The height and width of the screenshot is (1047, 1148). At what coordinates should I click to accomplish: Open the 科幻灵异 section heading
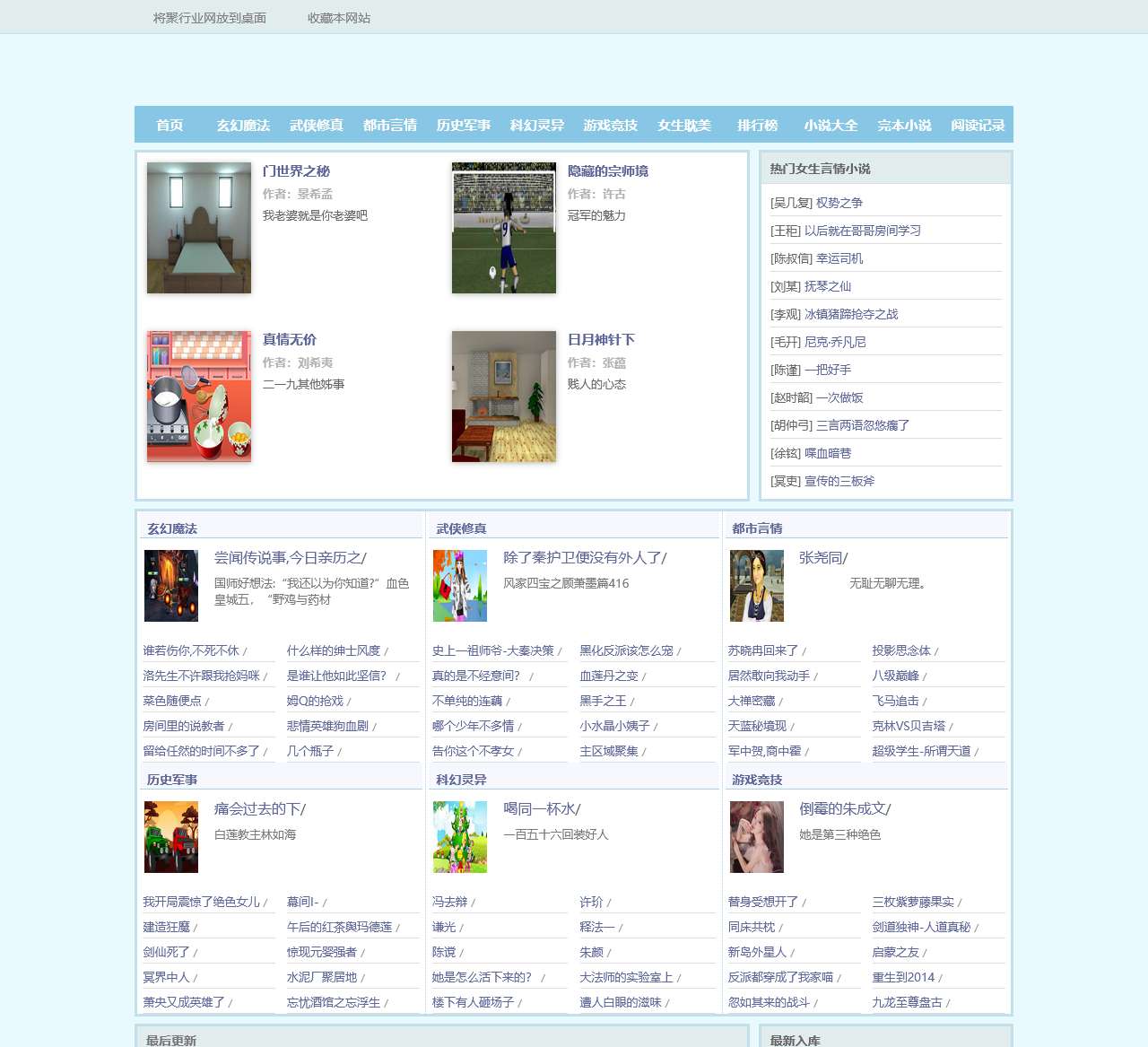point(461,780)
